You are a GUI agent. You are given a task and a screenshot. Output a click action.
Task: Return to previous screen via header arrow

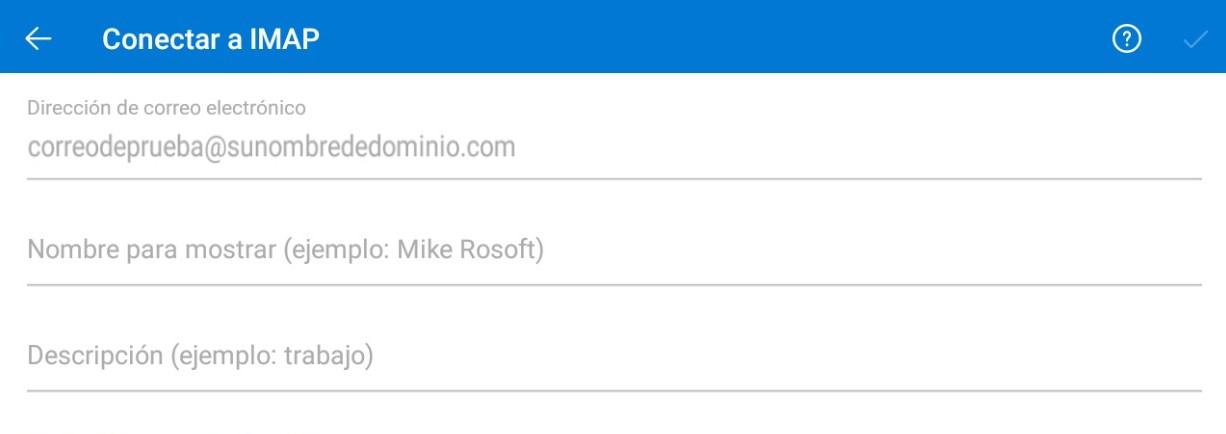(38, 39)
